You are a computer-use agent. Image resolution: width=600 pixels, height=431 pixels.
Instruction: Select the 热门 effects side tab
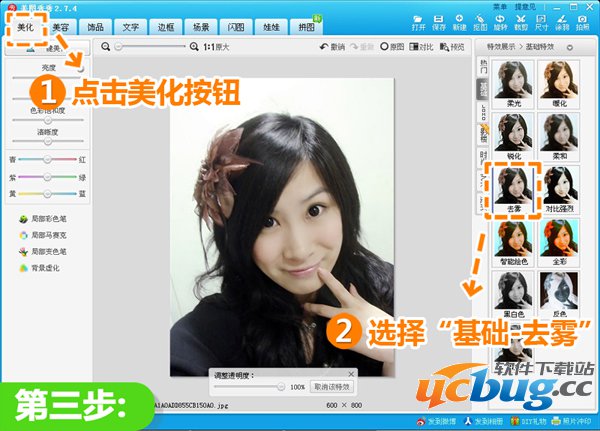[484, 66]
